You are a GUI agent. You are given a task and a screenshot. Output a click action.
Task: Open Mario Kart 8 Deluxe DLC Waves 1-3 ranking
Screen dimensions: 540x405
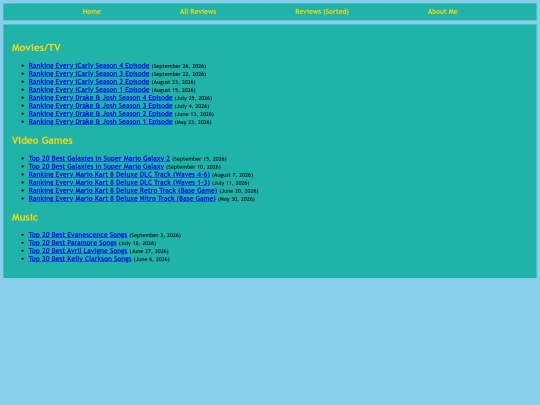click(x=119, y=183)
